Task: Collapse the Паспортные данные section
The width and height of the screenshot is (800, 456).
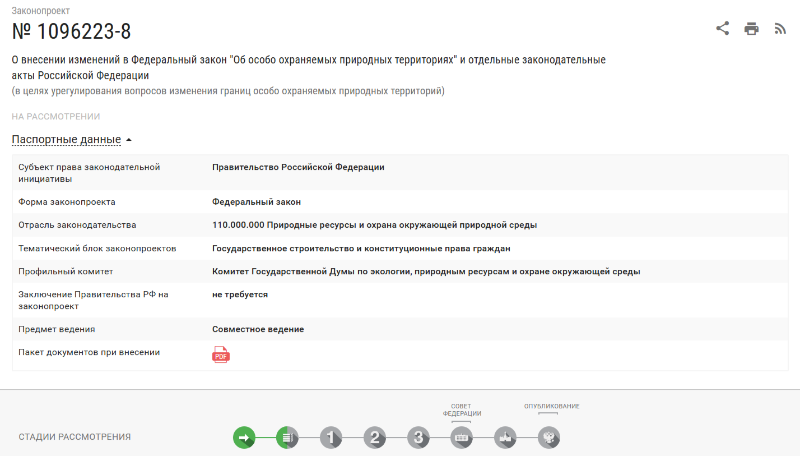Action: 66,139
